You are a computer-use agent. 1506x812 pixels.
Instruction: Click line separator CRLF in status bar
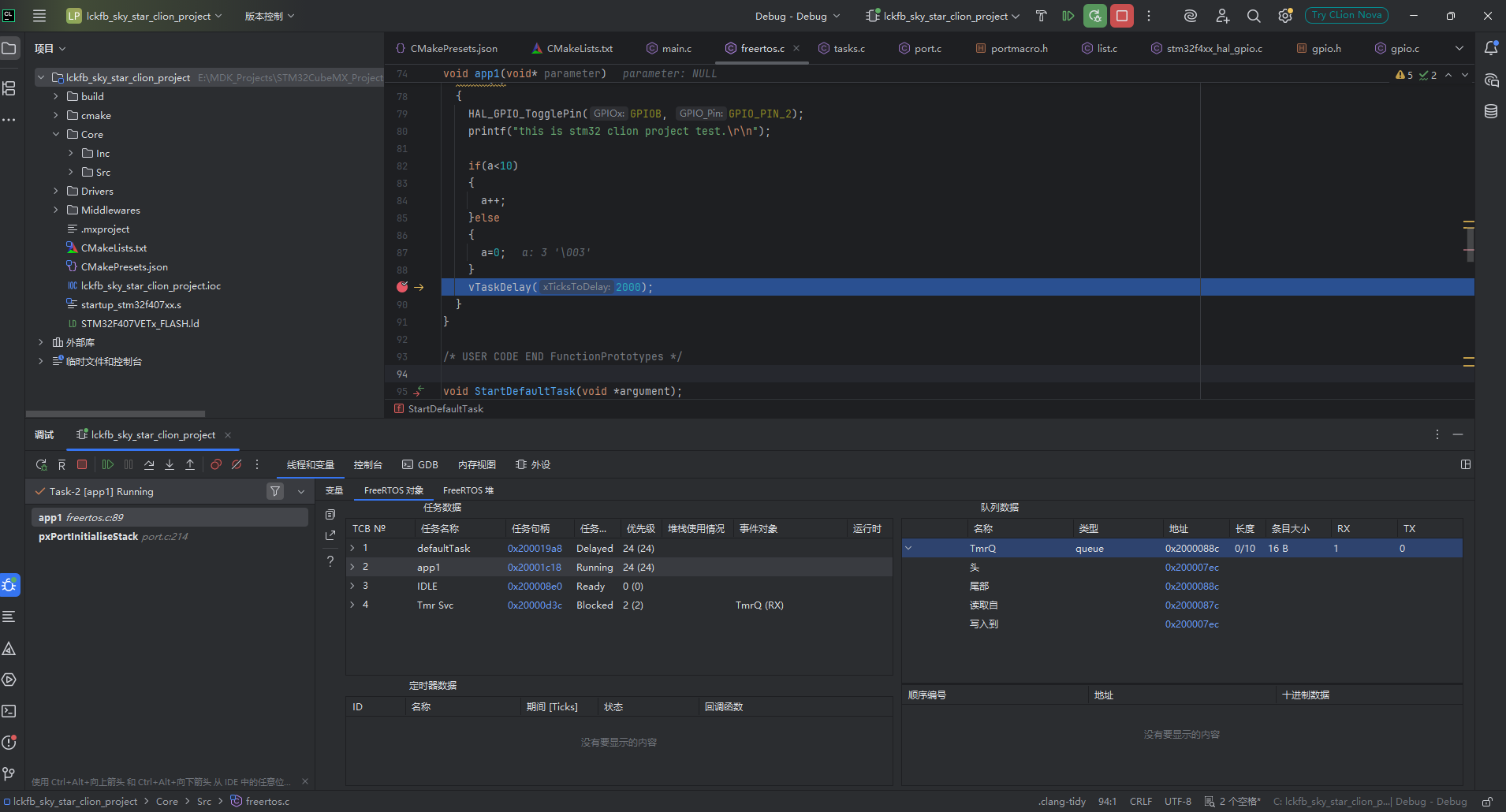pos(1141,802)
